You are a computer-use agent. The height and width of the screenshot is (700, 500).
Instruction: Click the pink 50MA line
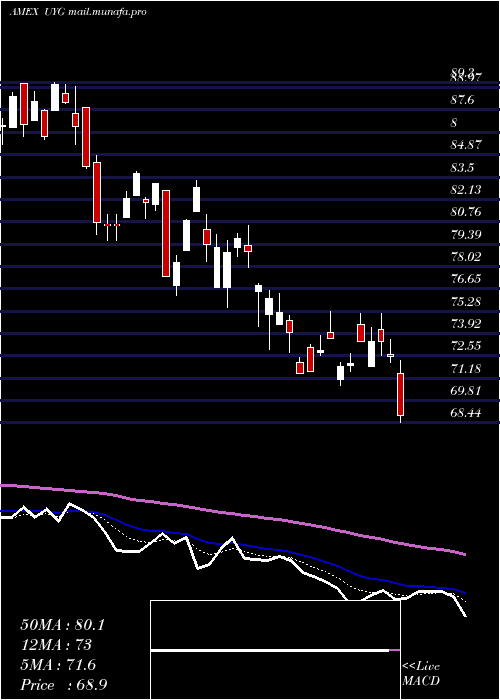coord(232,514)
